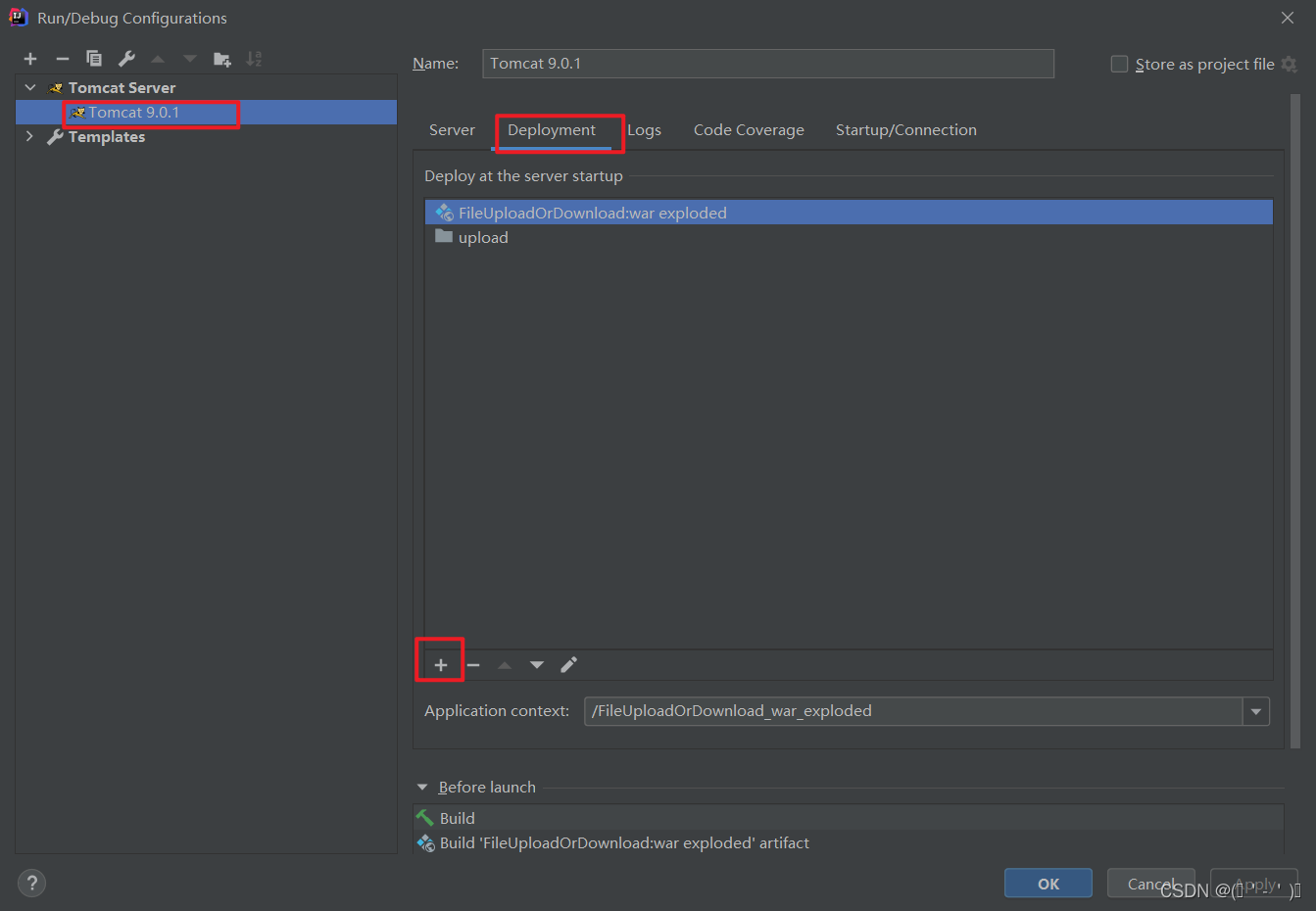This screenshot has height=911, width=1316.
Task: Select FileUploadOrDownload:war exploded deployment row
Action: 849,213
